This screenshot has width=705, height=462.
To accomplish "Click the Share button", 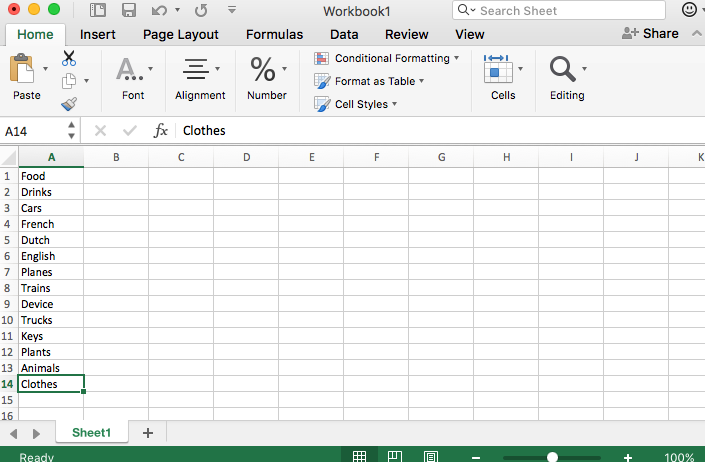I will coord(650,33).
